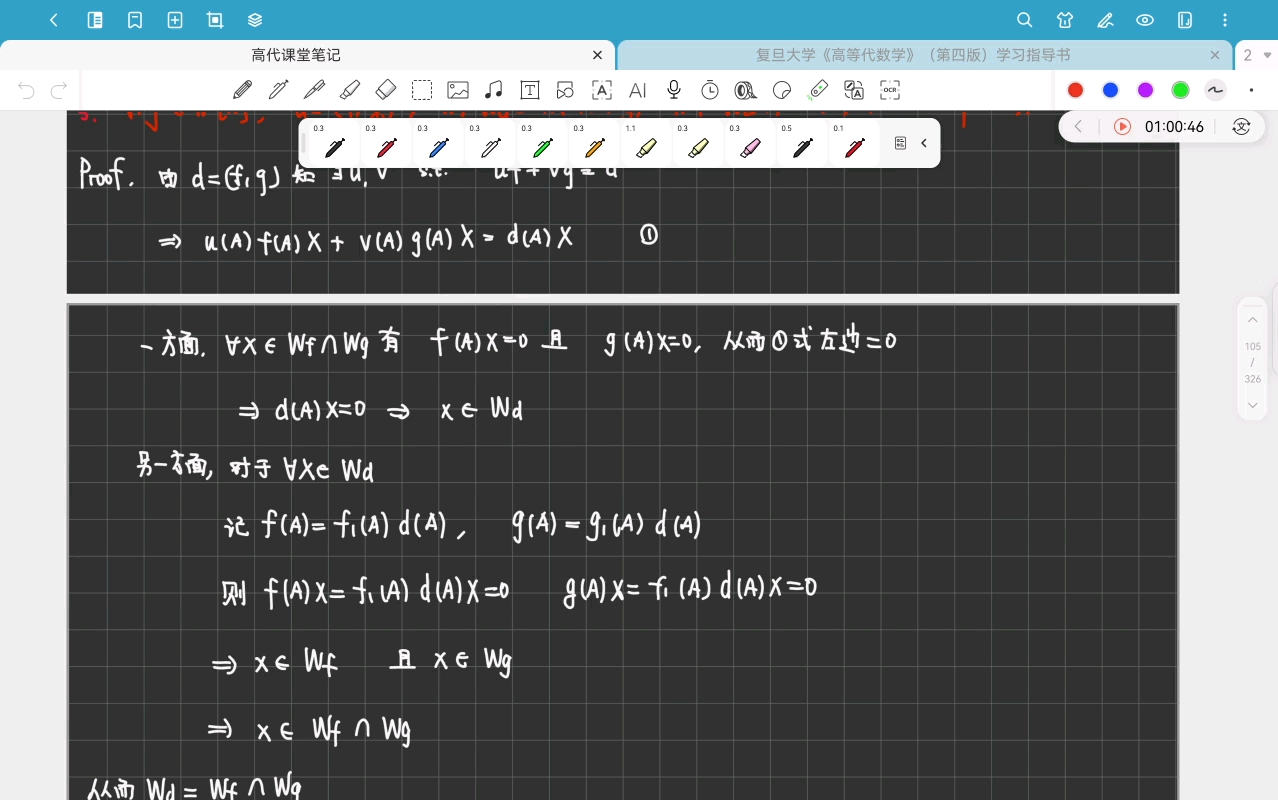This screenshot has width=1278, height=800.
Task: Start voice recording with the microphone
Action: [x=674, y=90]
